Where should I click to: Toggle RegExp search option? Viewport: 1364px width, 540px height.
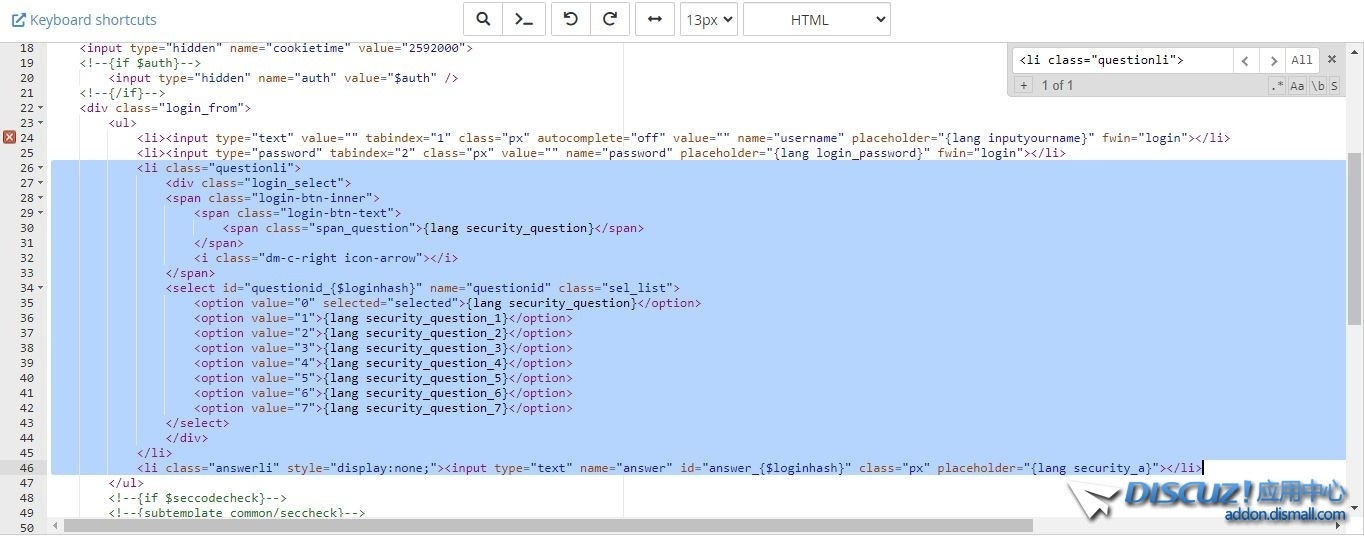click(x=1276, y=86)
